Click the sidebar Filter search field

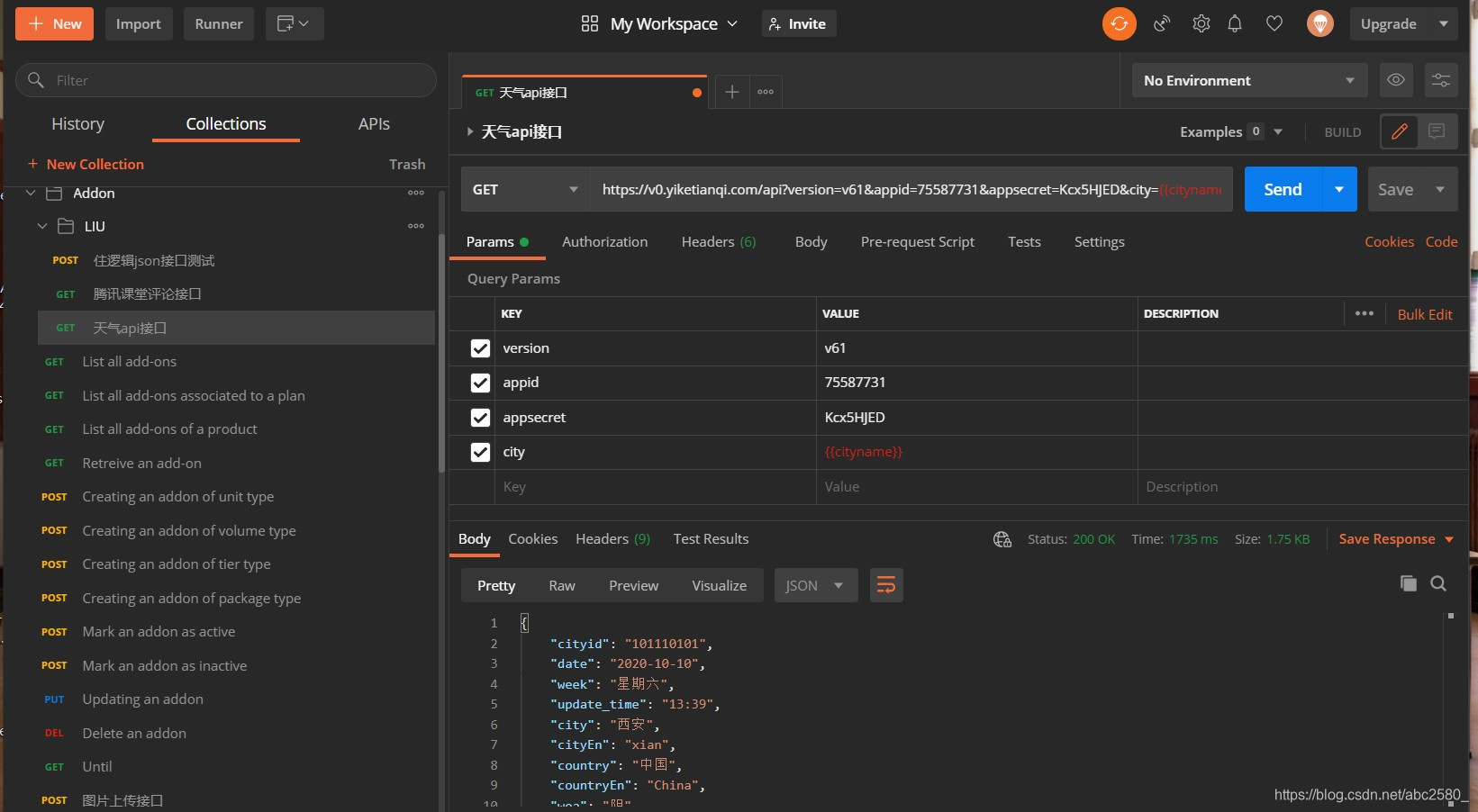(226, 80)
